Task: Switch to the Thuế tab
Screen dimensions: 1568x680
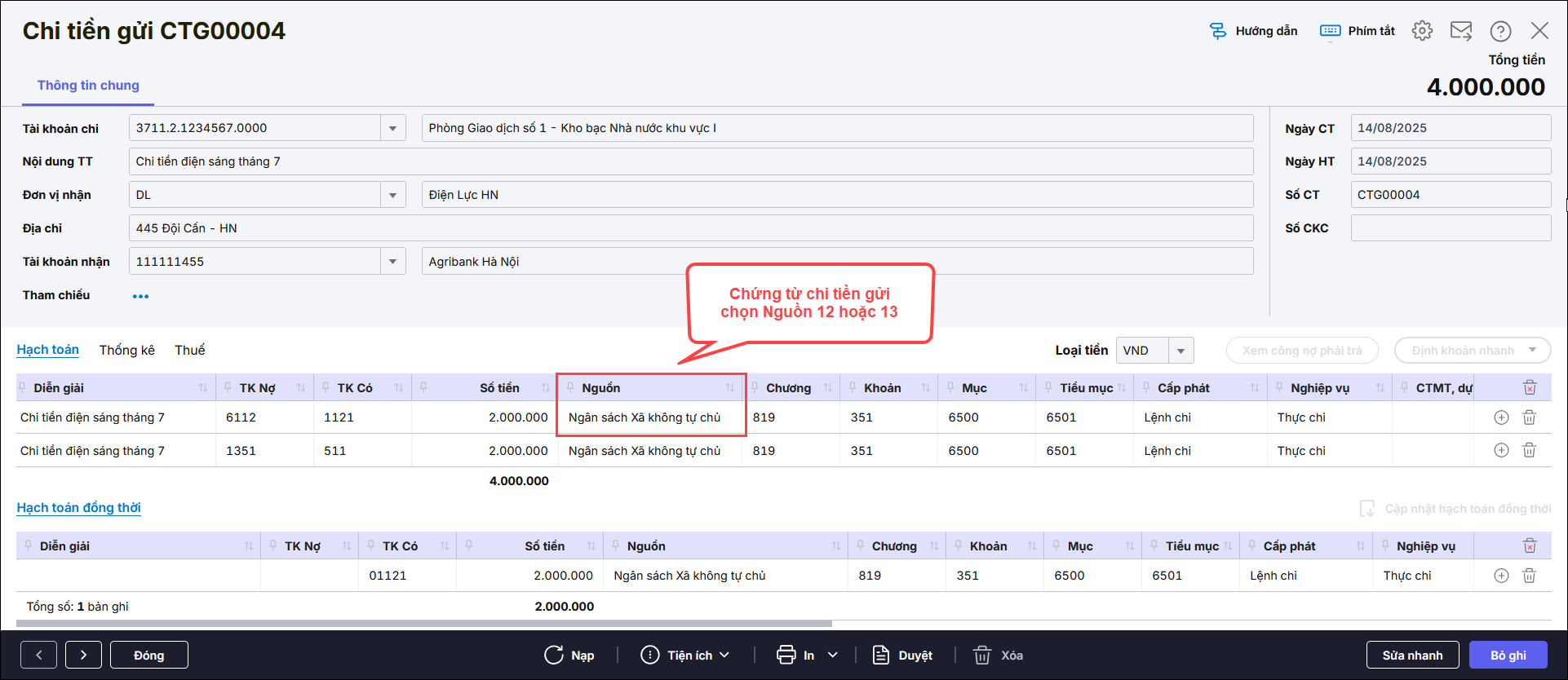Action: point(189,350)
